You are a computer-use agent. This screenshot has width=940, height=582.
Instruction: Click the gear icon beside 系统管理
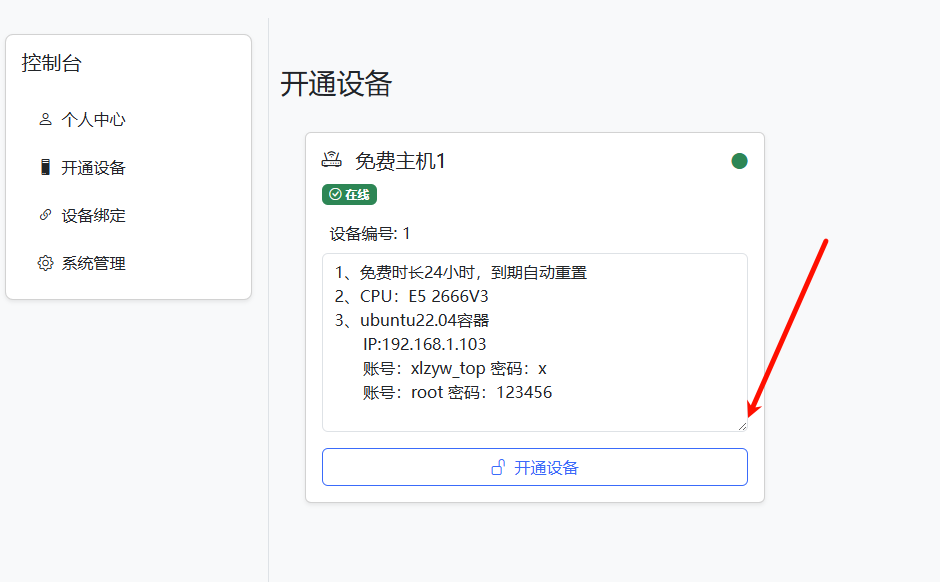(45, 263)
